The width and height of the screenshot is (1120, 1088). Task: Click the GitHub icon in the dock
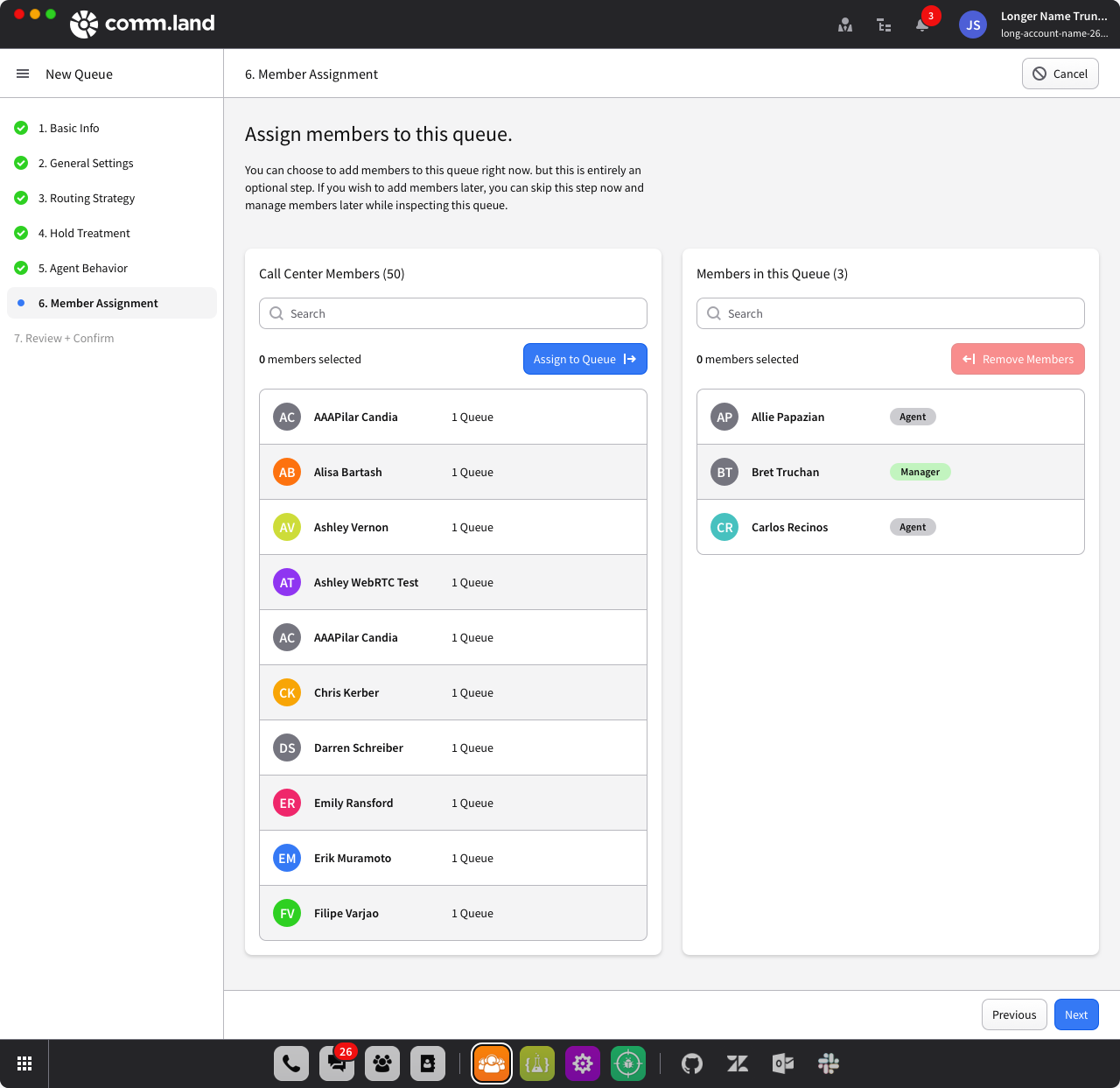point(692,1063)
